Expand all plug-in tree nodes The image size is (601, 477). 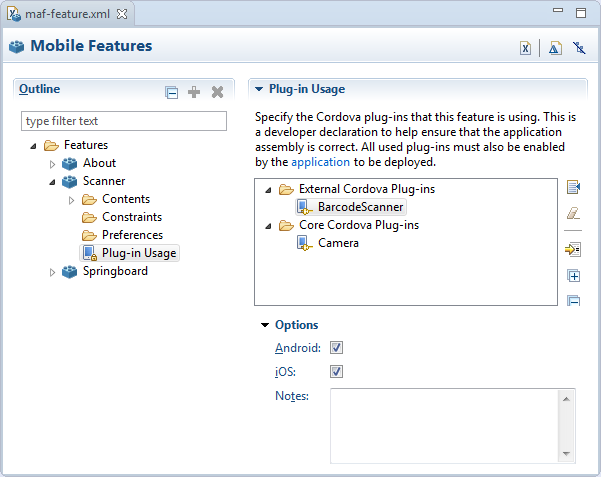[574, 276]
